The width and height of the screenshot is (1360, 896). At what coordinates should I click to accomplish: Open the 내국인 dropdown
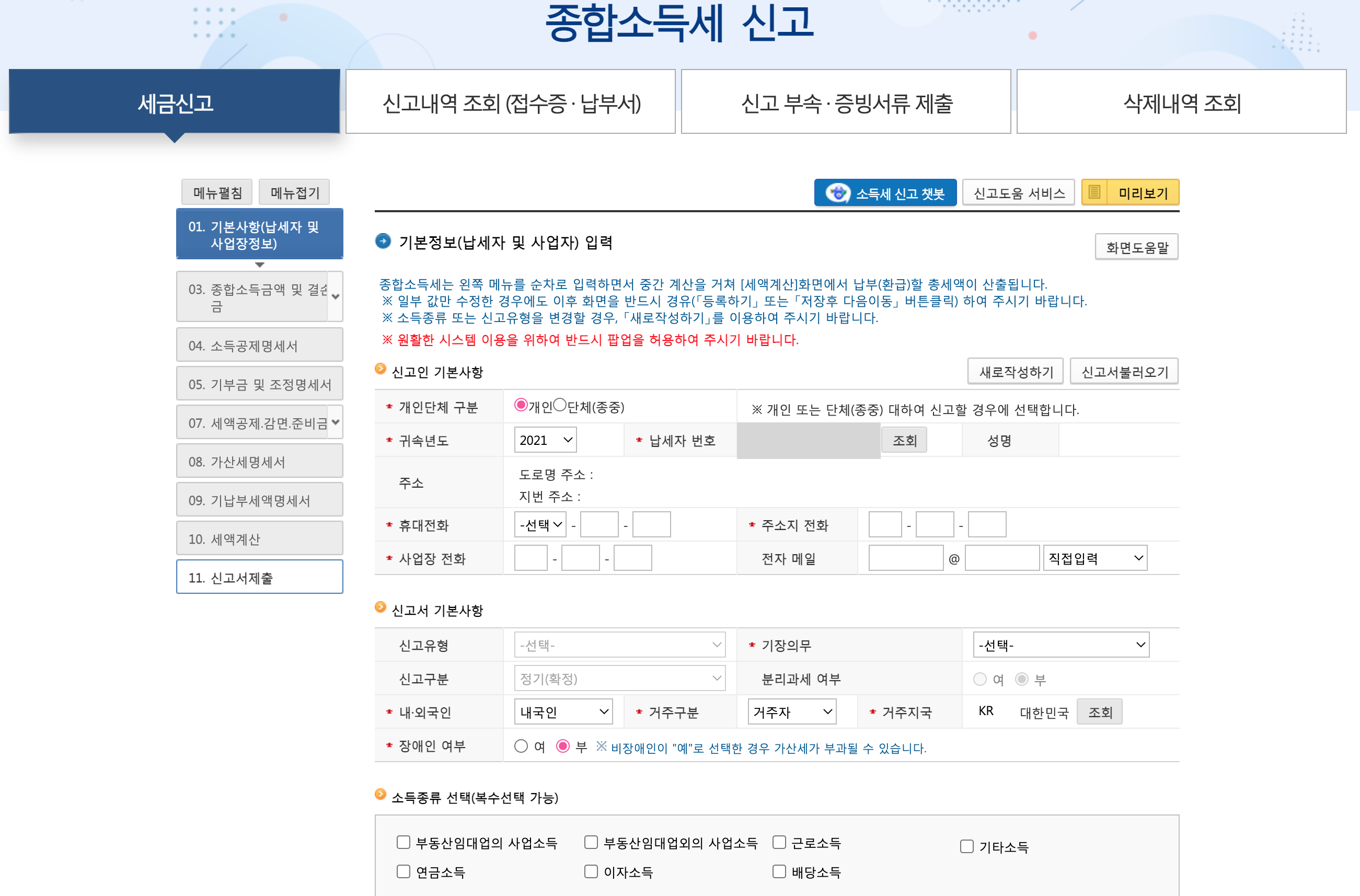(x=563, y=712)
